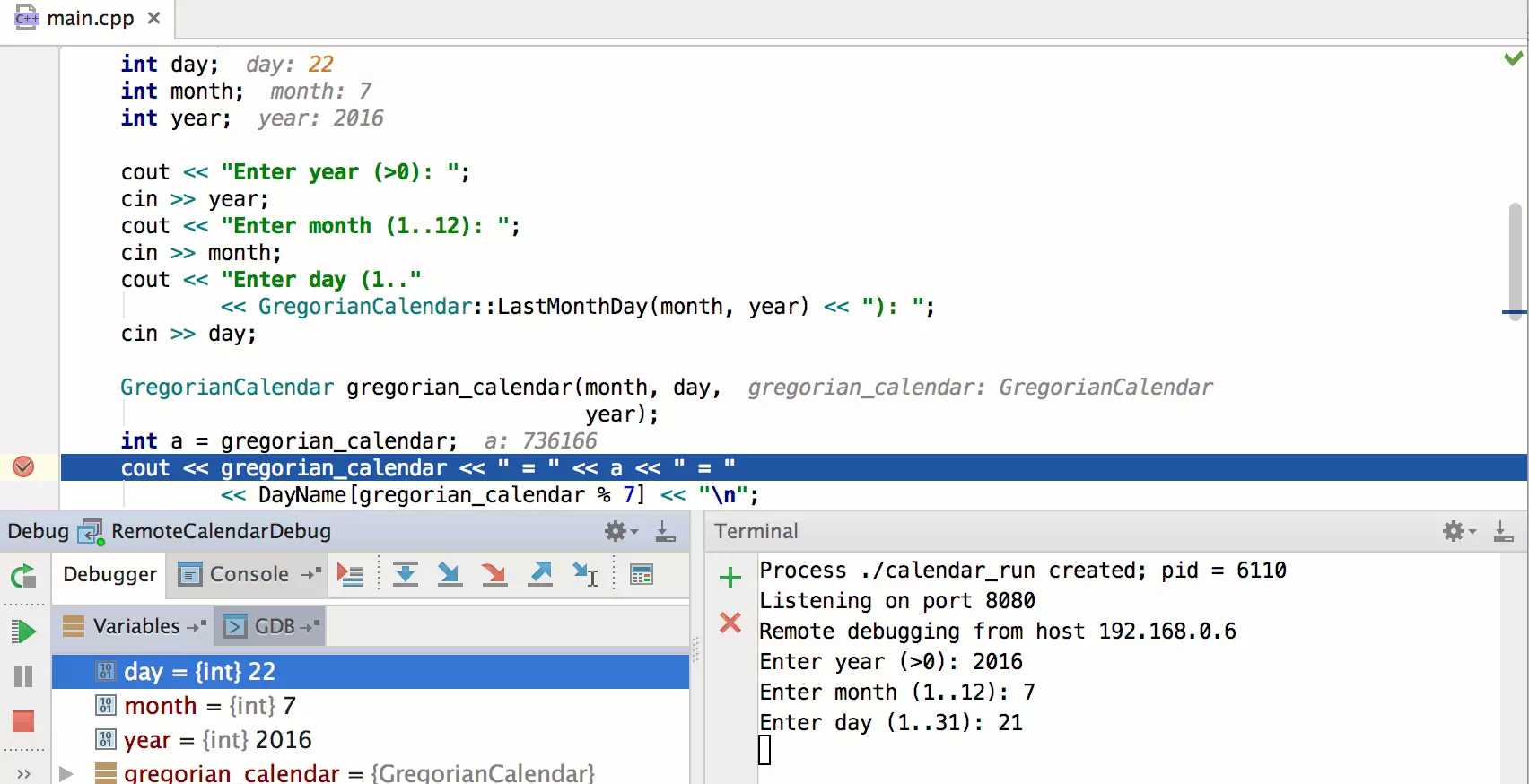
Task: Pause the running program
Action: (x=23, y=676)
